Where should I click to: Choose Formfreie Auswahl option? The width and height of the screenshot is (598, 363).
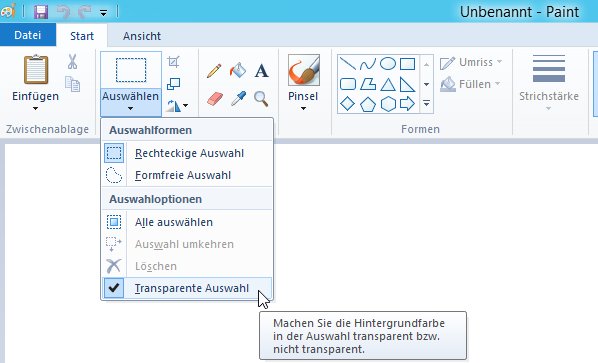click(187, 175)
